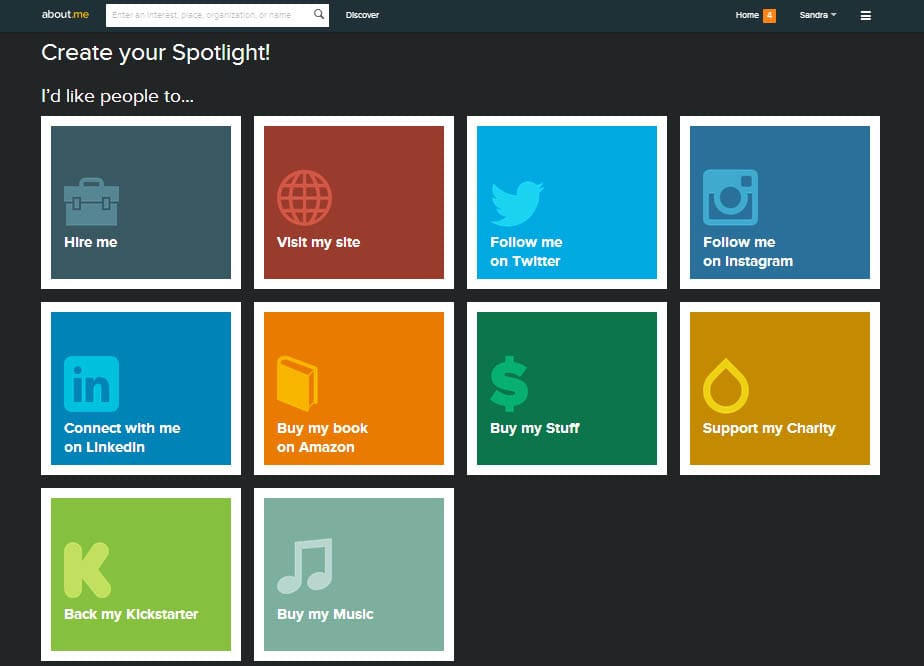Choose the Buy my Stuff label

point(535,428)
